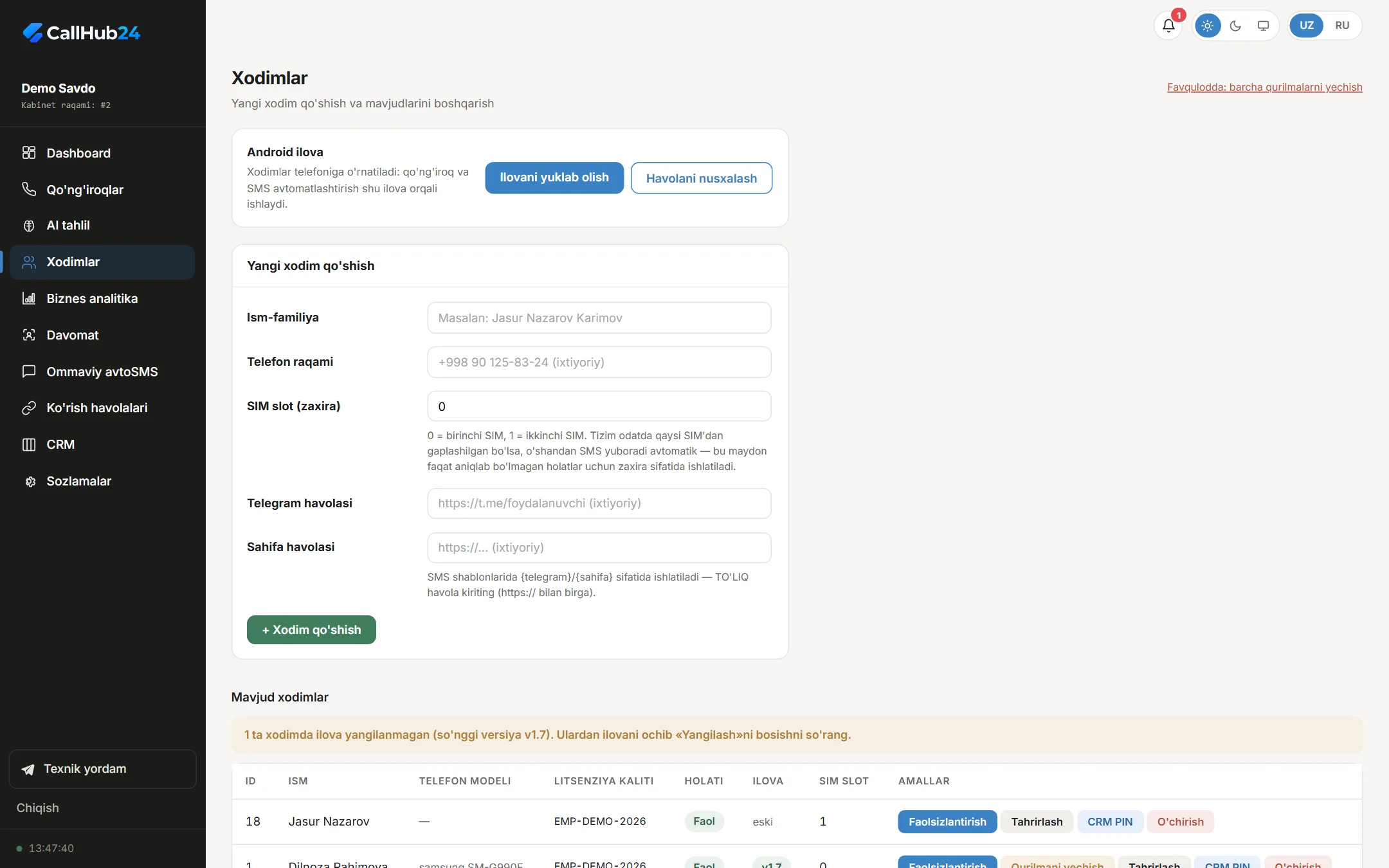1389x868 pixels.
Task: Click the LITSENZIYA KALITI column header
Action: [x=604, y=781]
